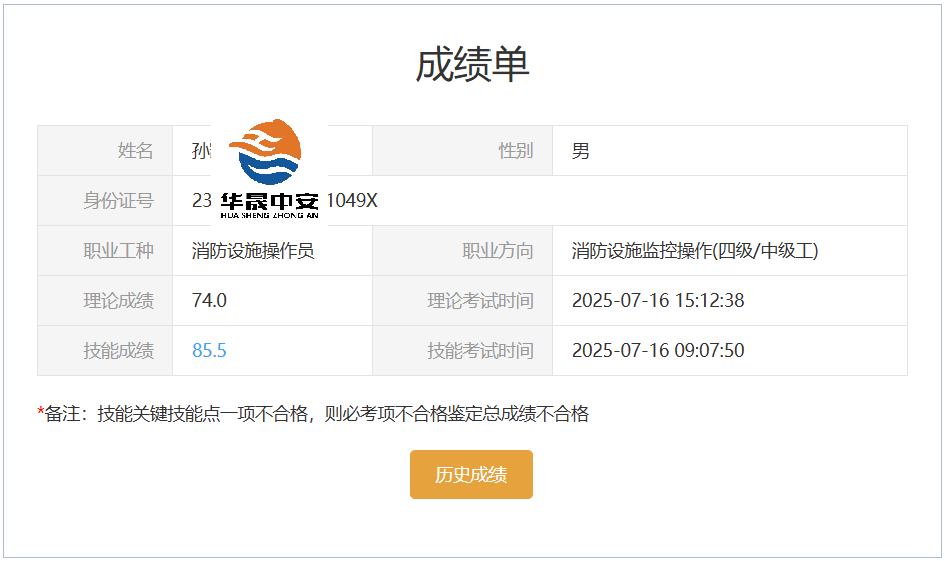Select 消防设施监控操作(四级/中级工) value
The height and width of the screenshot is (561, 945).
click(x=695, y=251)
